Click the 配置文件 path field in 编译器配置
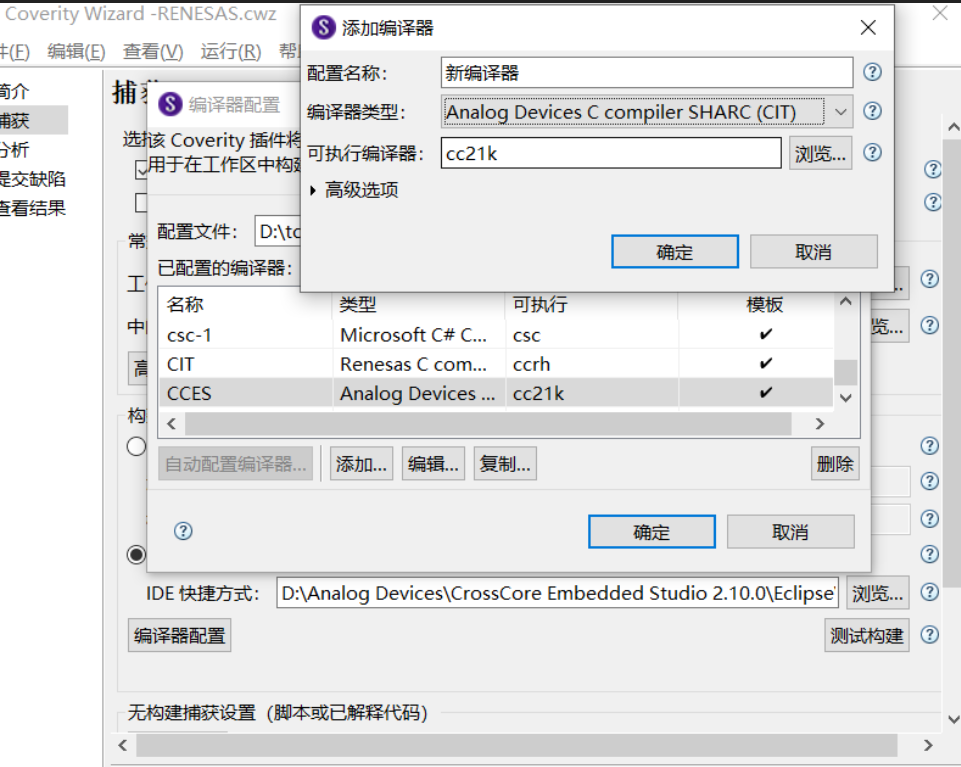This screenshot has height=767, width=961. pos(278,232)
